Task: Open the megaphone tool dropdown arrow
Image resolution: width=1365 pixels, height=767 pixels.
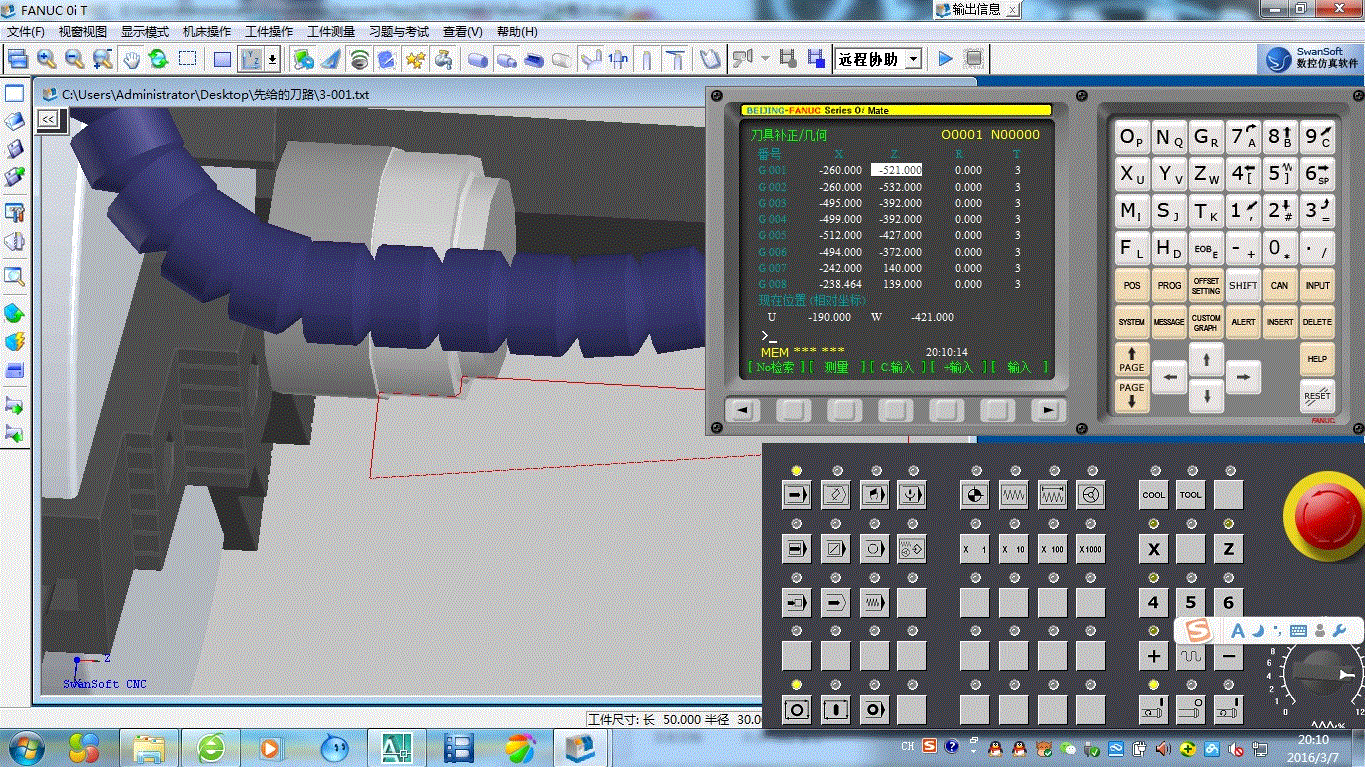Action: pos(766,59)
